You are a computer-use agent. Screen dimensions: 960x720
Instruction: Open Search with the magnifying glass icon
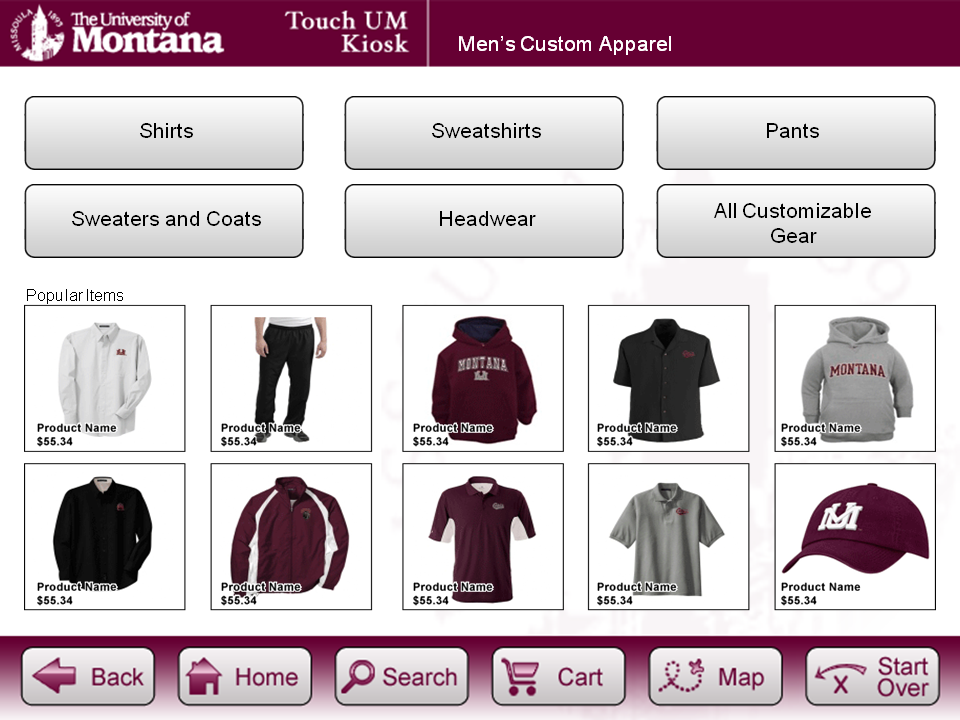click(358, 676)
